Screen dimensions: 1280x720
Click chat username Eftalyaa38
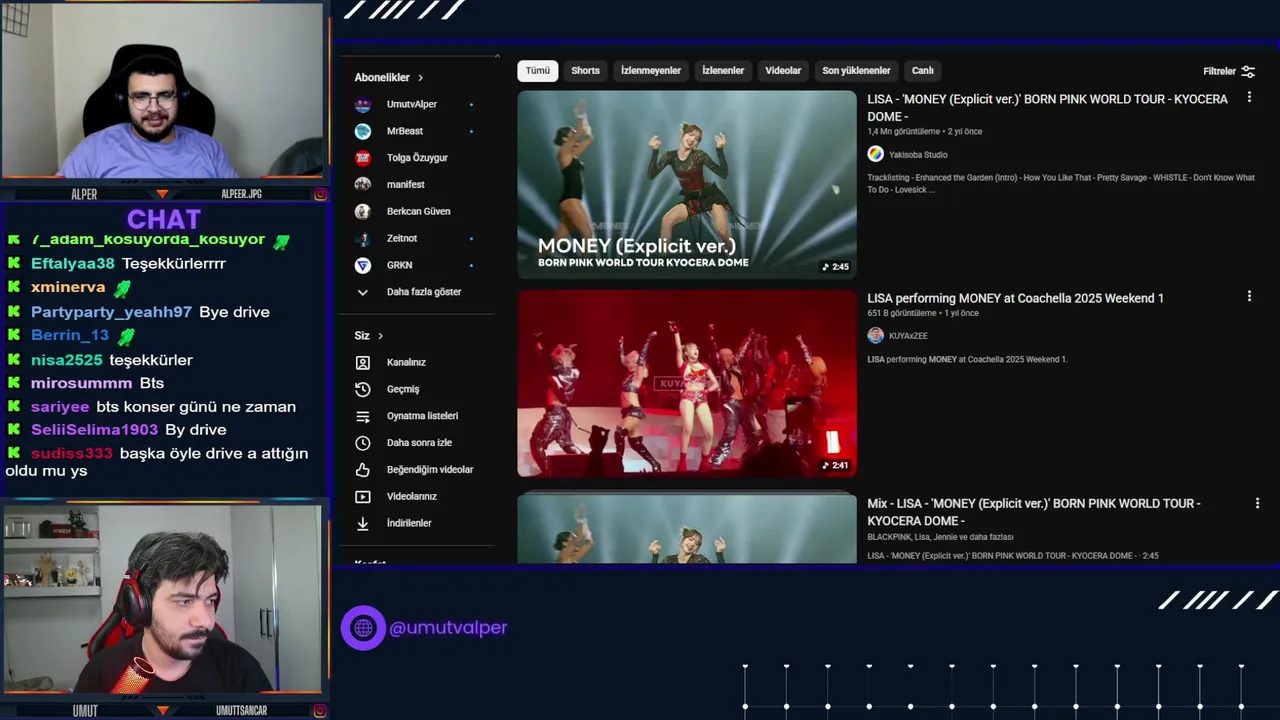(73, 264)
